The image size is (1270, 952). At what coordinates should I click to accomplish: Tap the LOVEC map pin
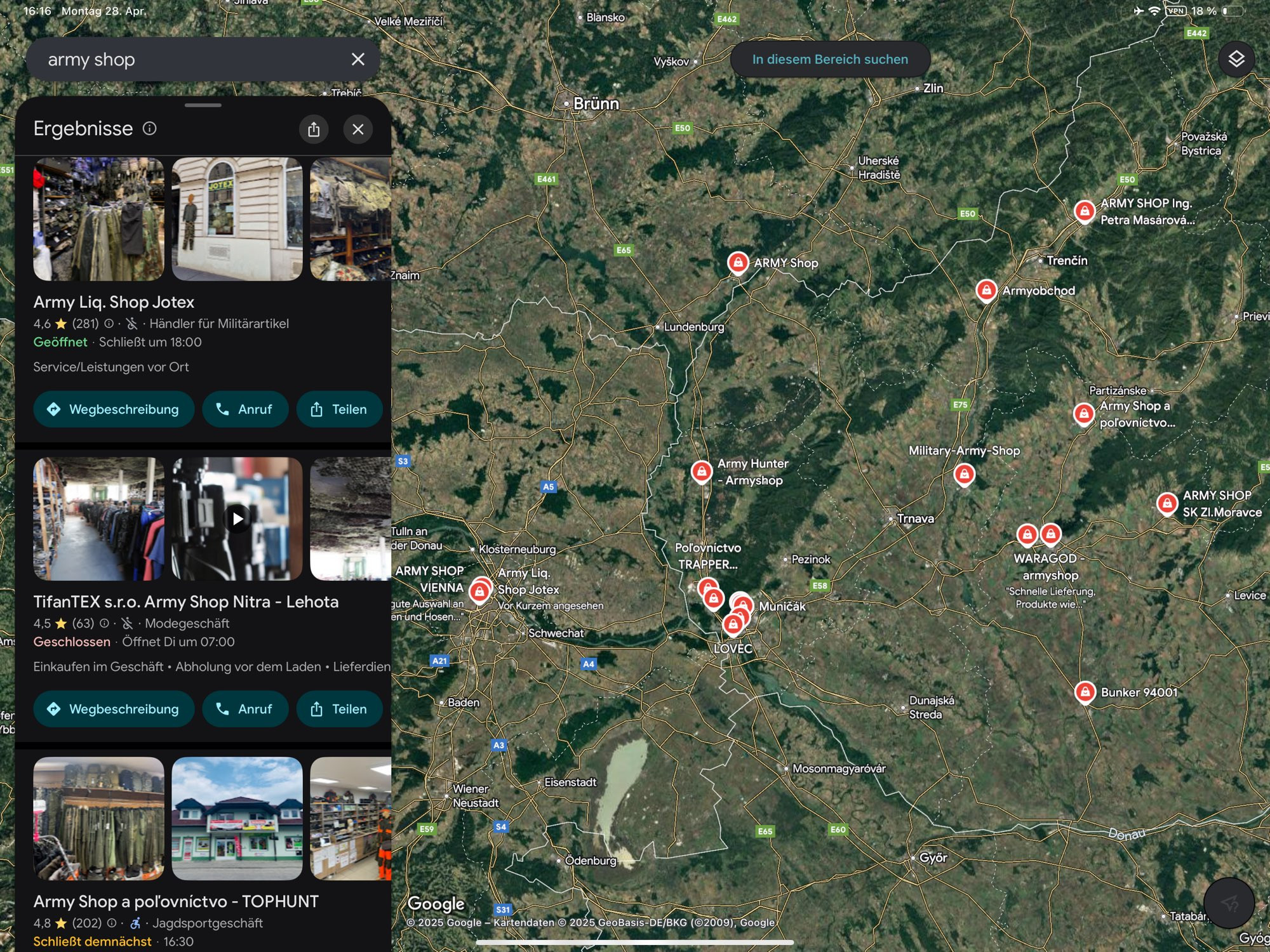(733, 625)
